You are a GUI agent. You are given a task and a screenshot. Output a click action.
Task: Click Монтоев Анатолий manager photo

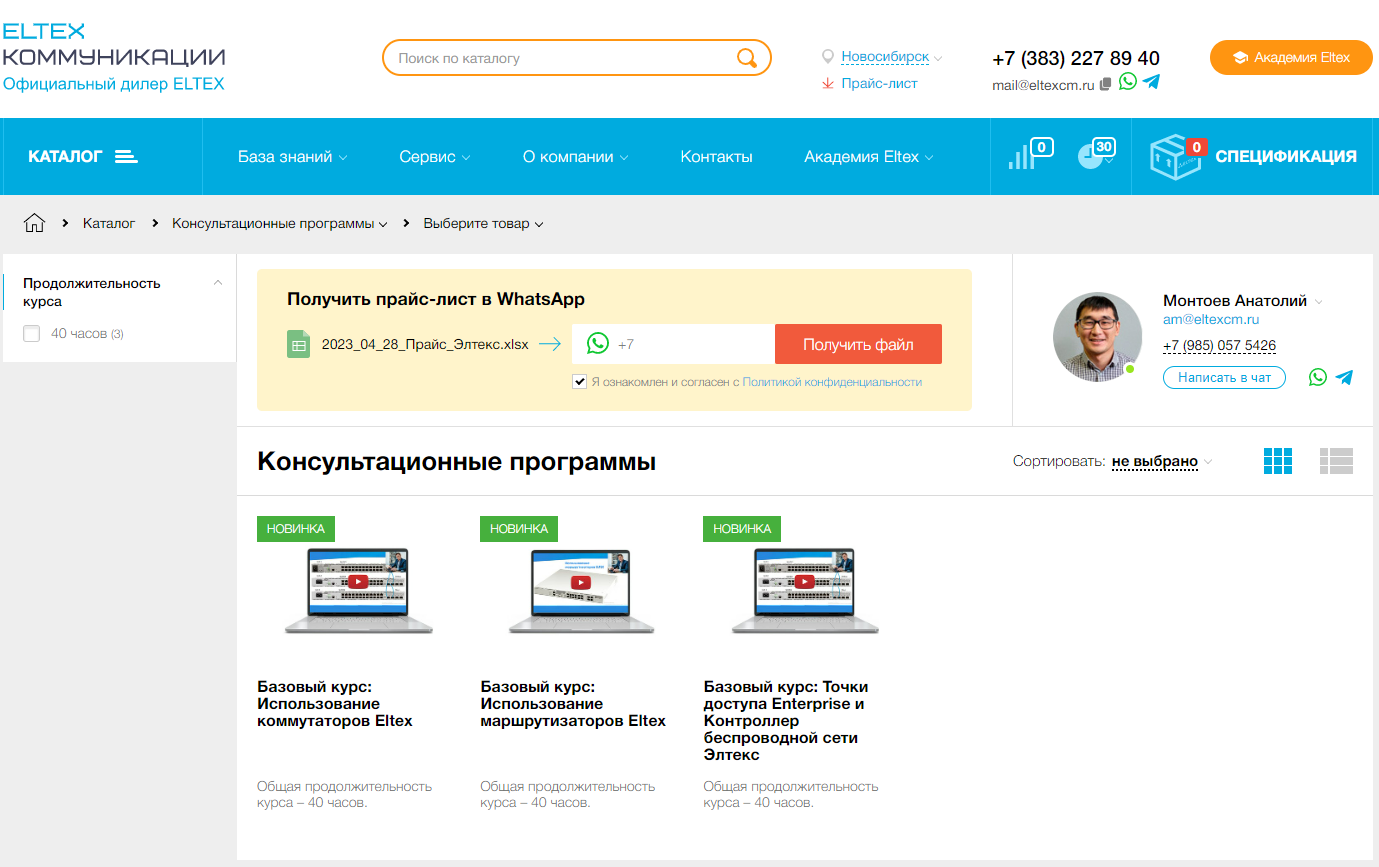[1098, 337]
